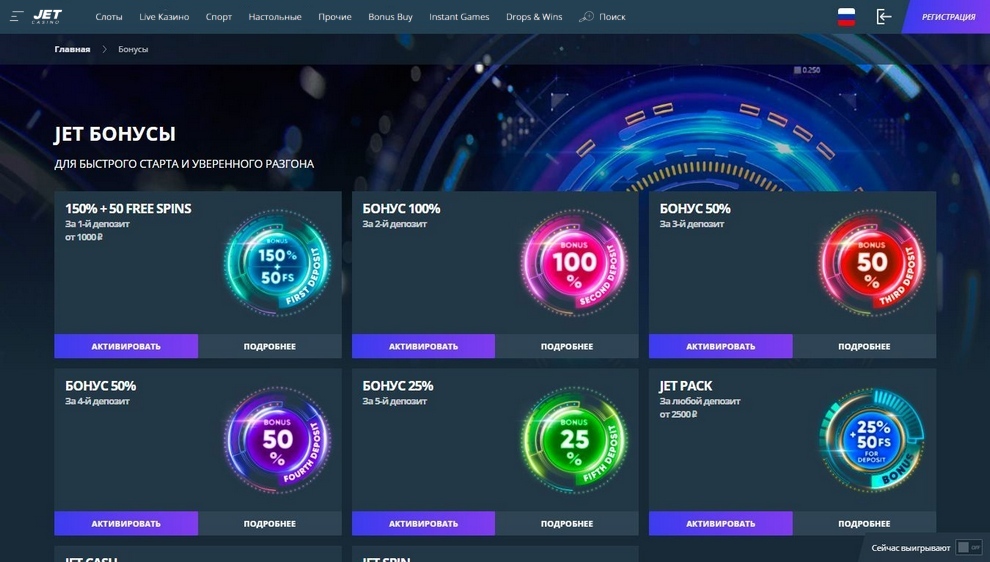Show details for Бонус 100%
The height and width of the screenshot is (562, 990).
[x=566, y=346]
